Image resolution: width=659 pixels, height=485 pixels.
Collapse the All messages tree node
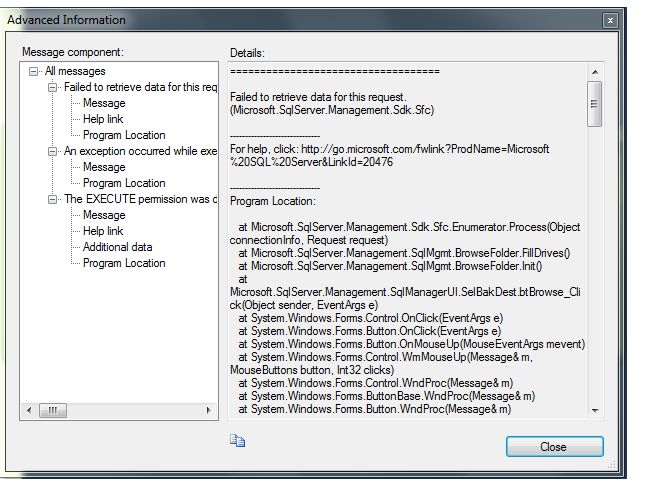(33, 71)
